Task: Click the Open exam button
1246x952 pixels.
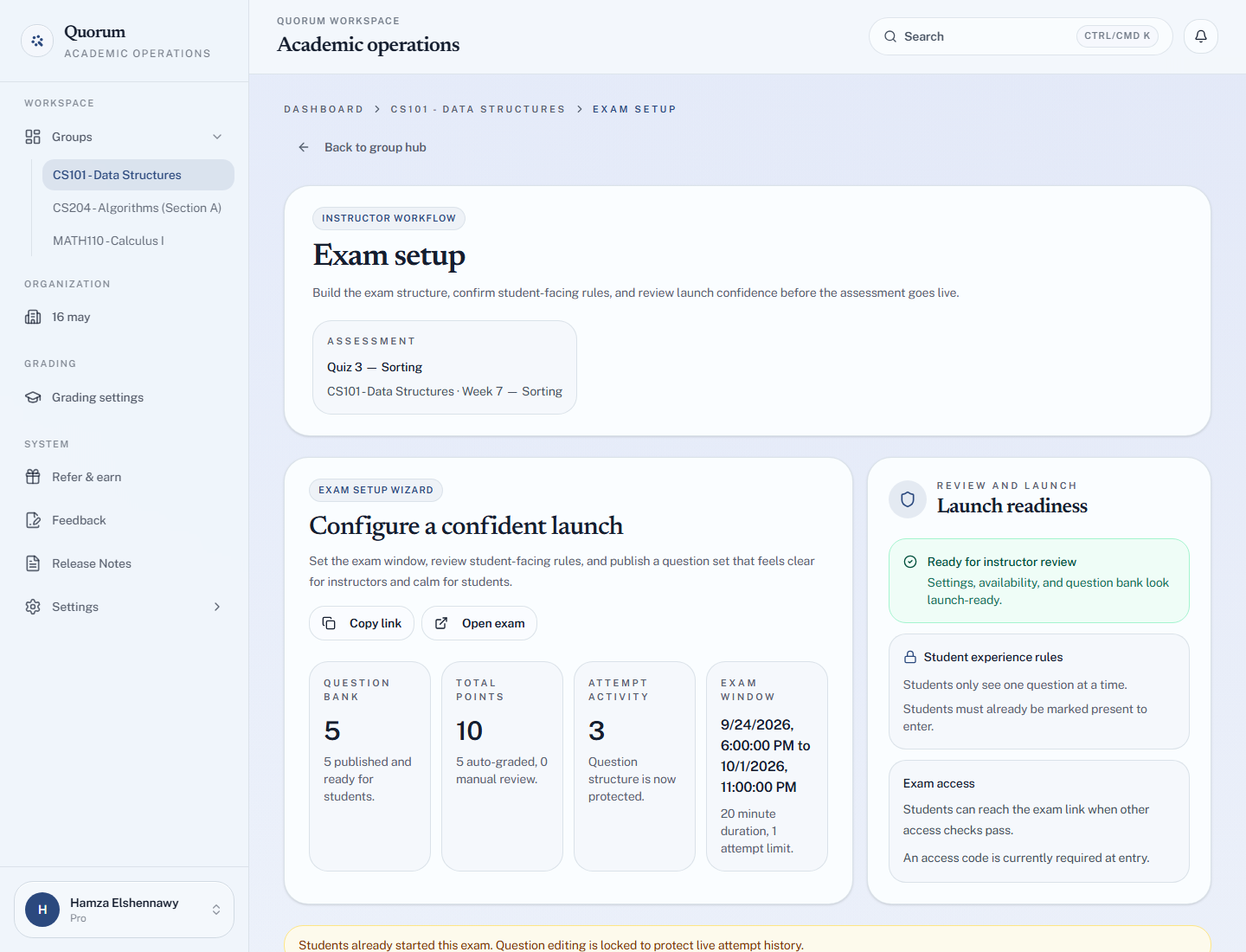Action: tap(479, 623)
